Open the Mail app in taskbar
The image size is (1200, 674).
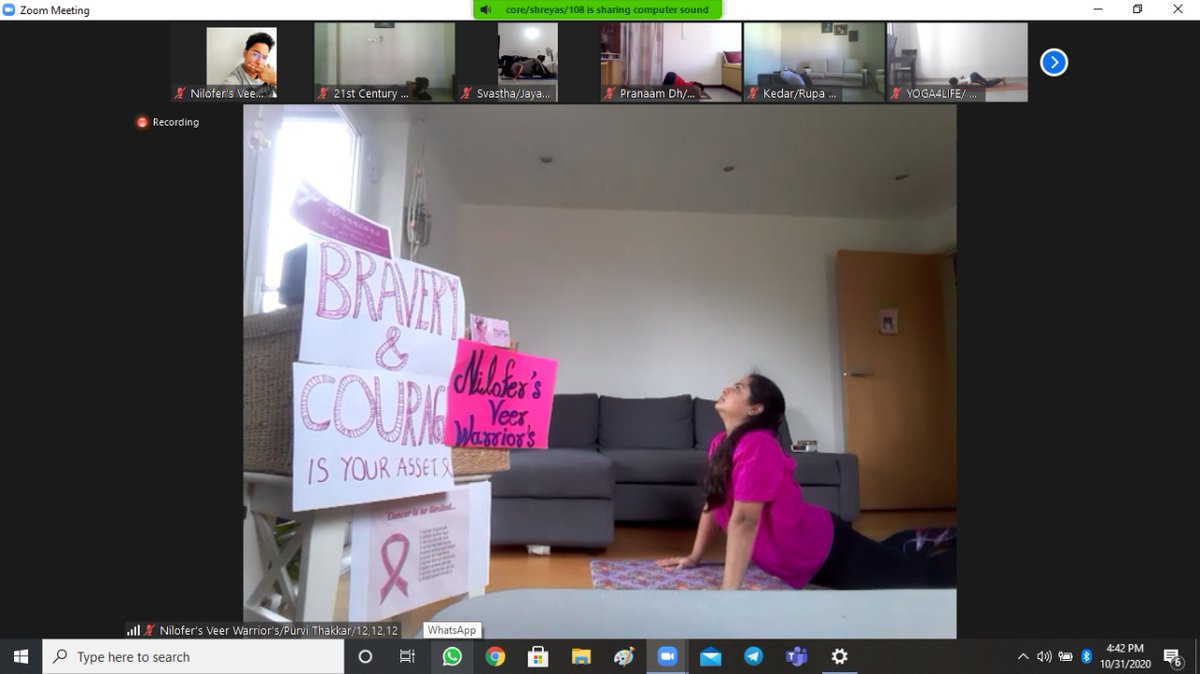[x=710, y=657]
